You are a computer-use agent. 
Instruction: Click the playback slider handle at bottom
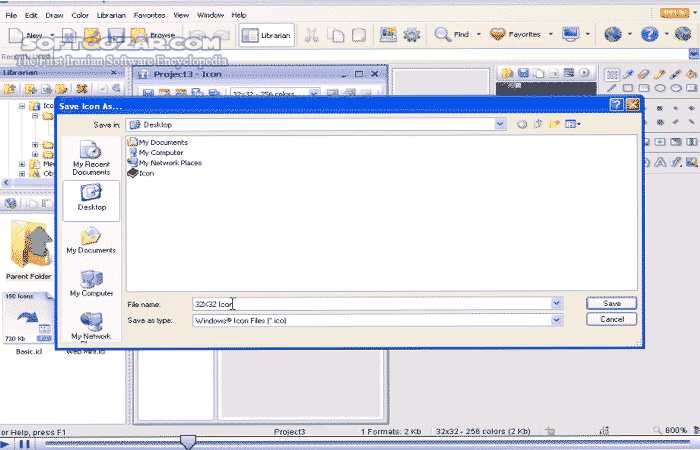point(187,441)
